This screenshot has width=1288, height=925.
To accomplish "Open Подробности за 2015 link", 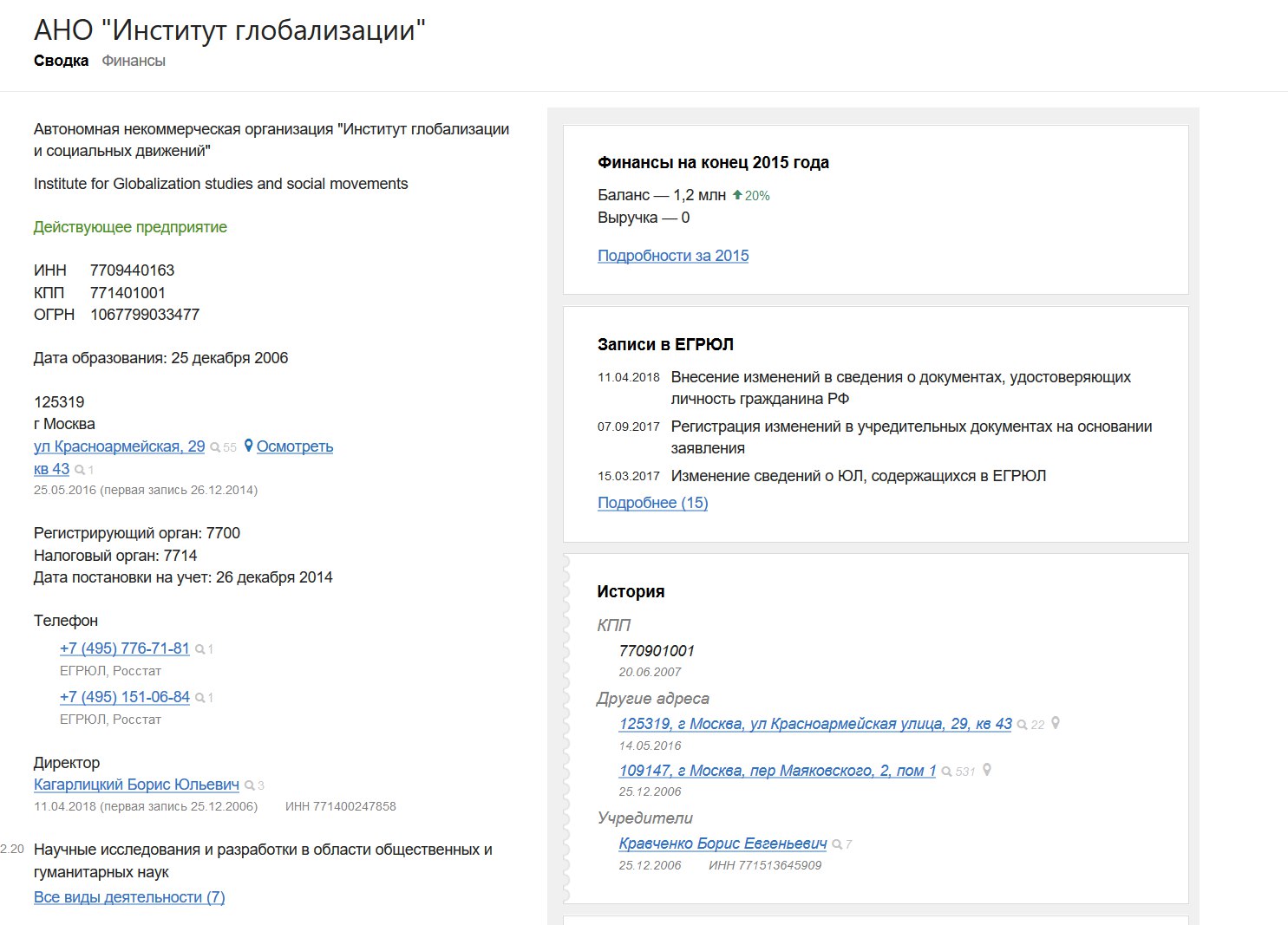I will (x=673, y=256).
